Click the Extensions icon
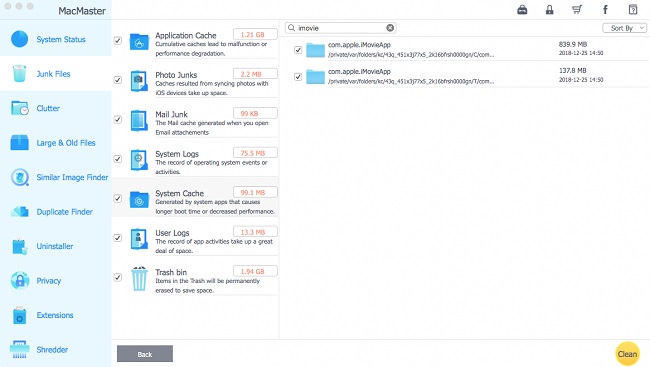 click(19, 315)
